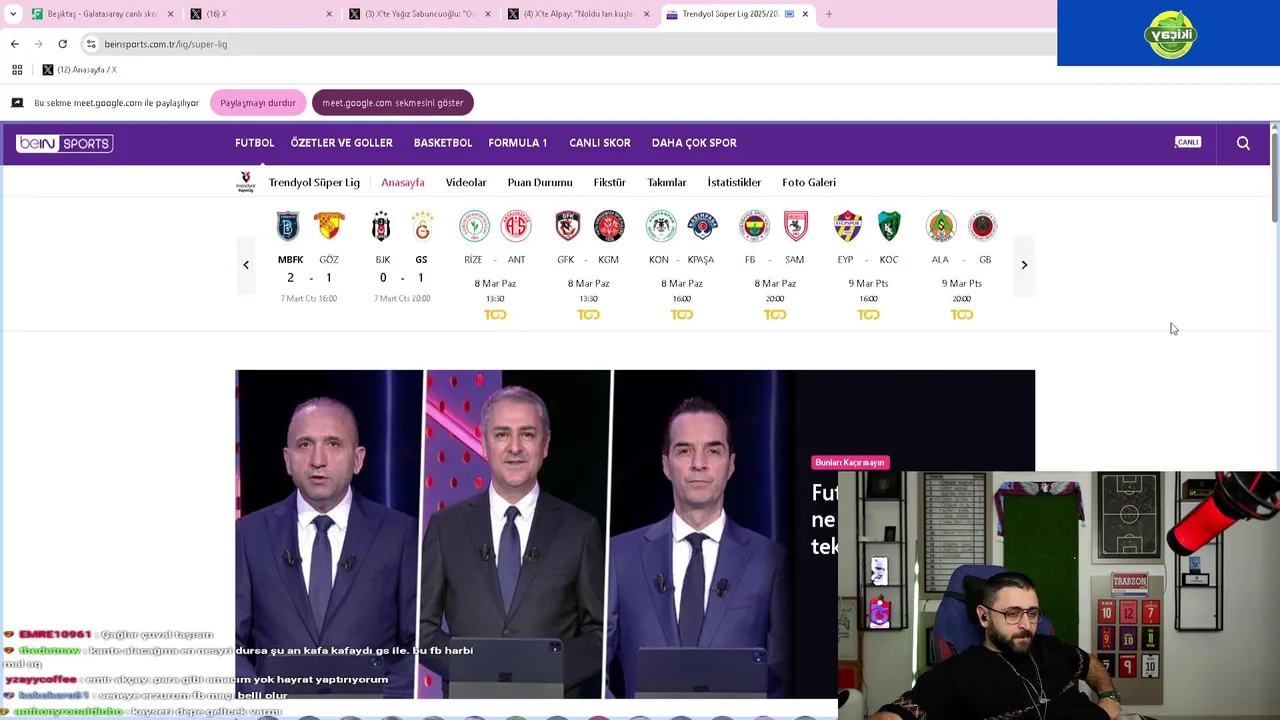Click the address bar URL field
Image resolution: width=1280 pixels, height=720 pixels.
coord(566,44)
